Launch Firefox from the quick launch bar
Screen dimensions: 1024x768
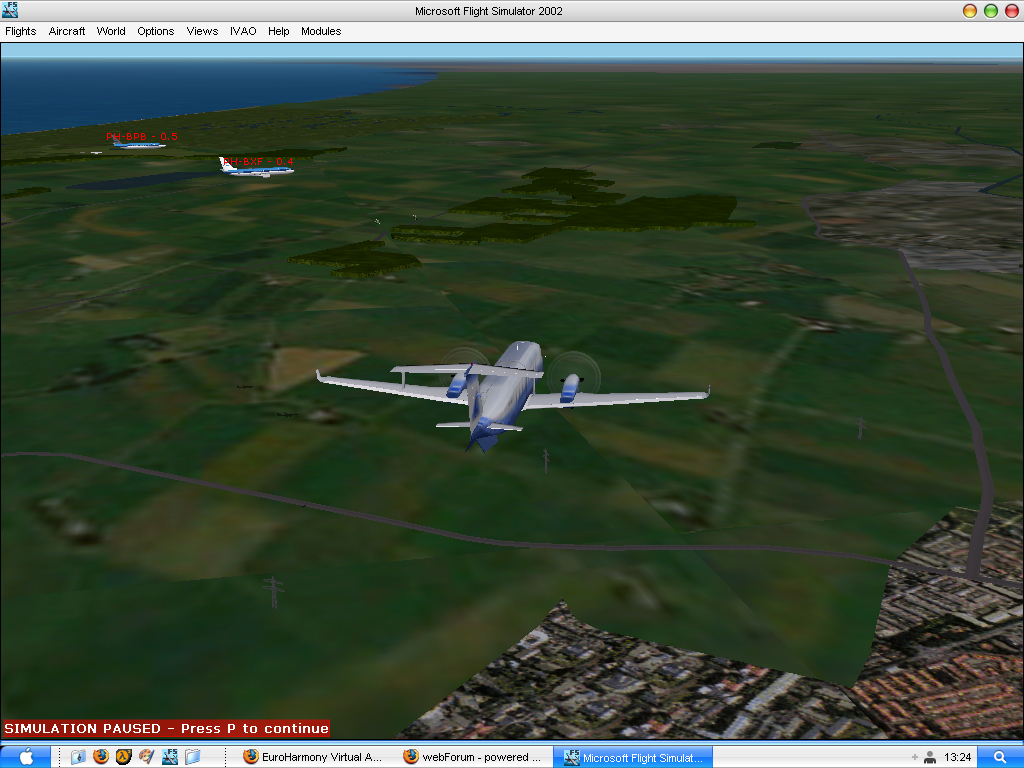point(101,756)
